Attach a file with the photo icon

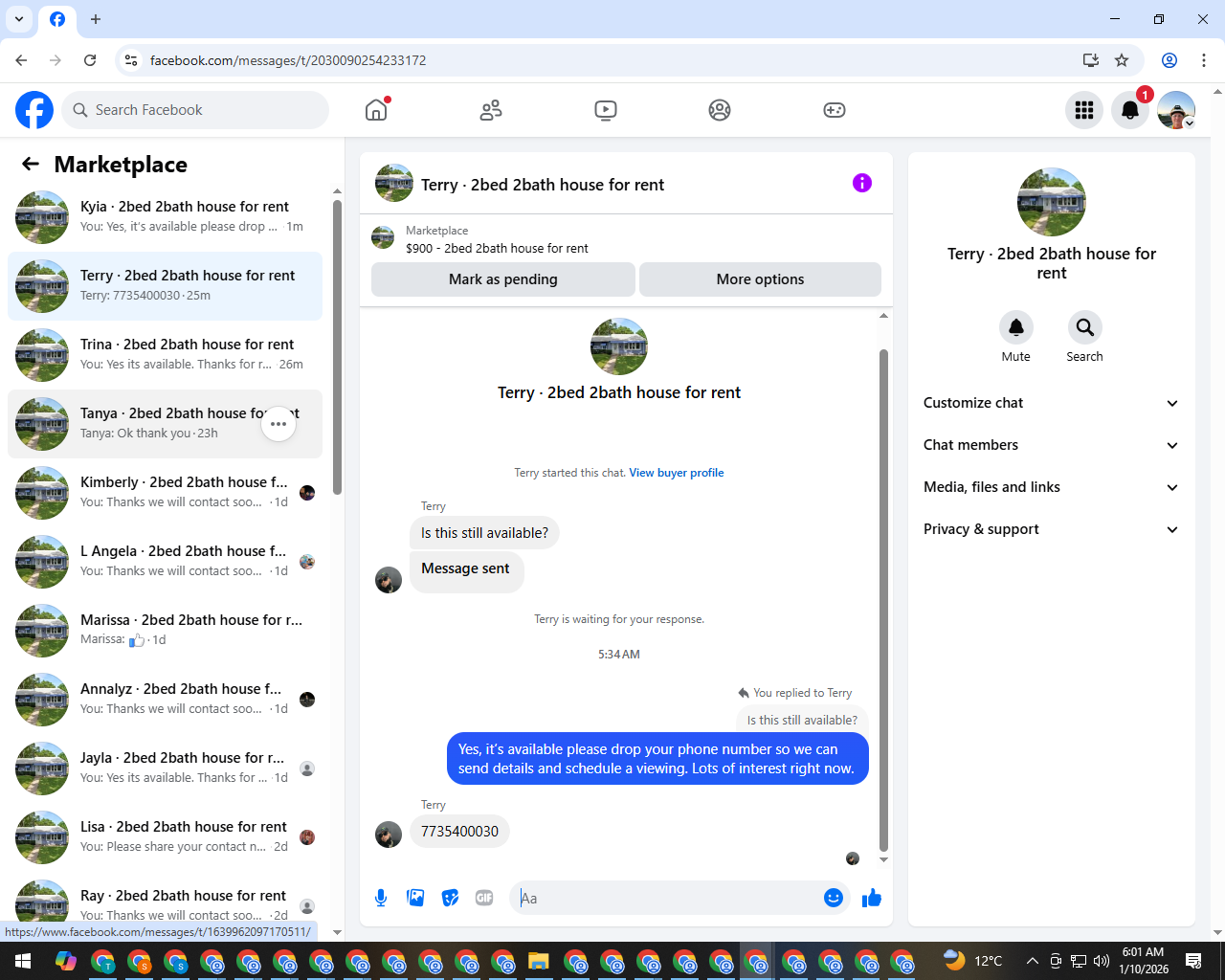click(x=415, y=898)
